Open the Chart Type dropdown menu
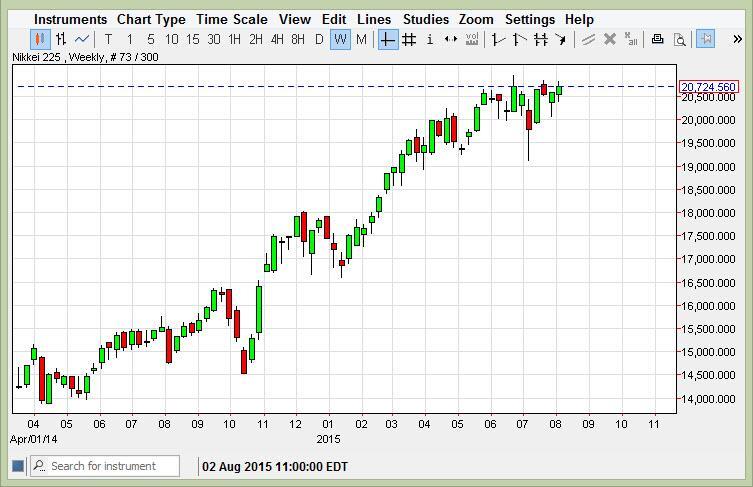 pyautogui.click(x=151, y=19)
